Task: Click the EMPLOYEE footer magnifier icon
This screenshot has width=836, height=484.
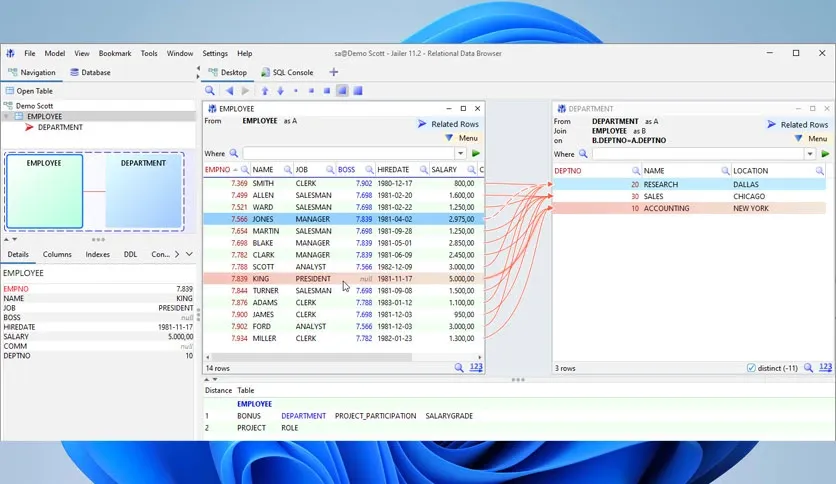Action: pyautogui.click(x=459, y=368)
